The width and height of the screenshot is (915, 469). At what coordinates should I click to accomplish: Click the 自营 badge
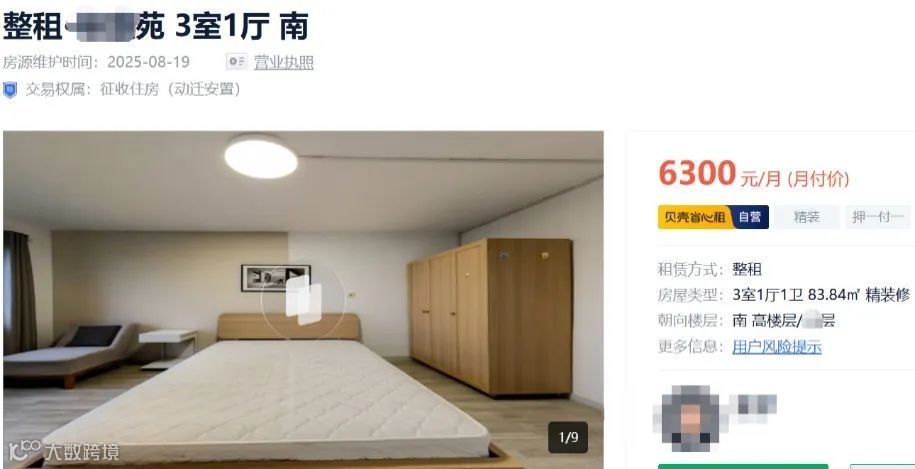[x=750, y=217]
